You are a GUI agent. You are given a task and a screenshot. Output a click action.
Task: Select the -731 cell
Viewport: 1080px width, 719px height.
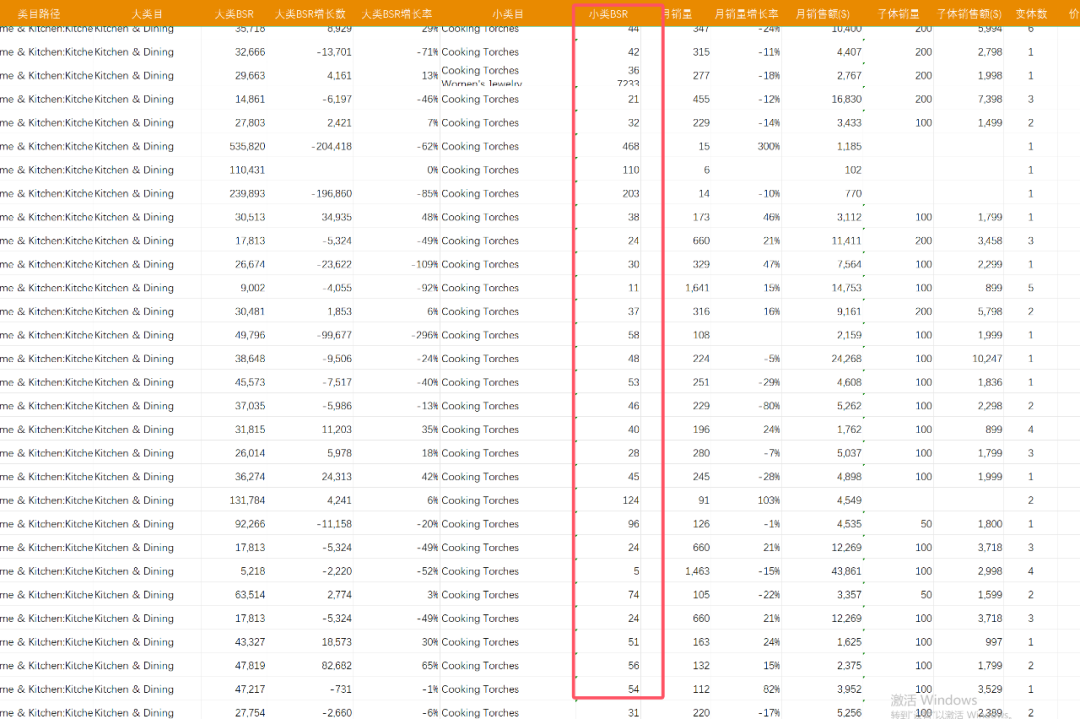tap(340, 689)
